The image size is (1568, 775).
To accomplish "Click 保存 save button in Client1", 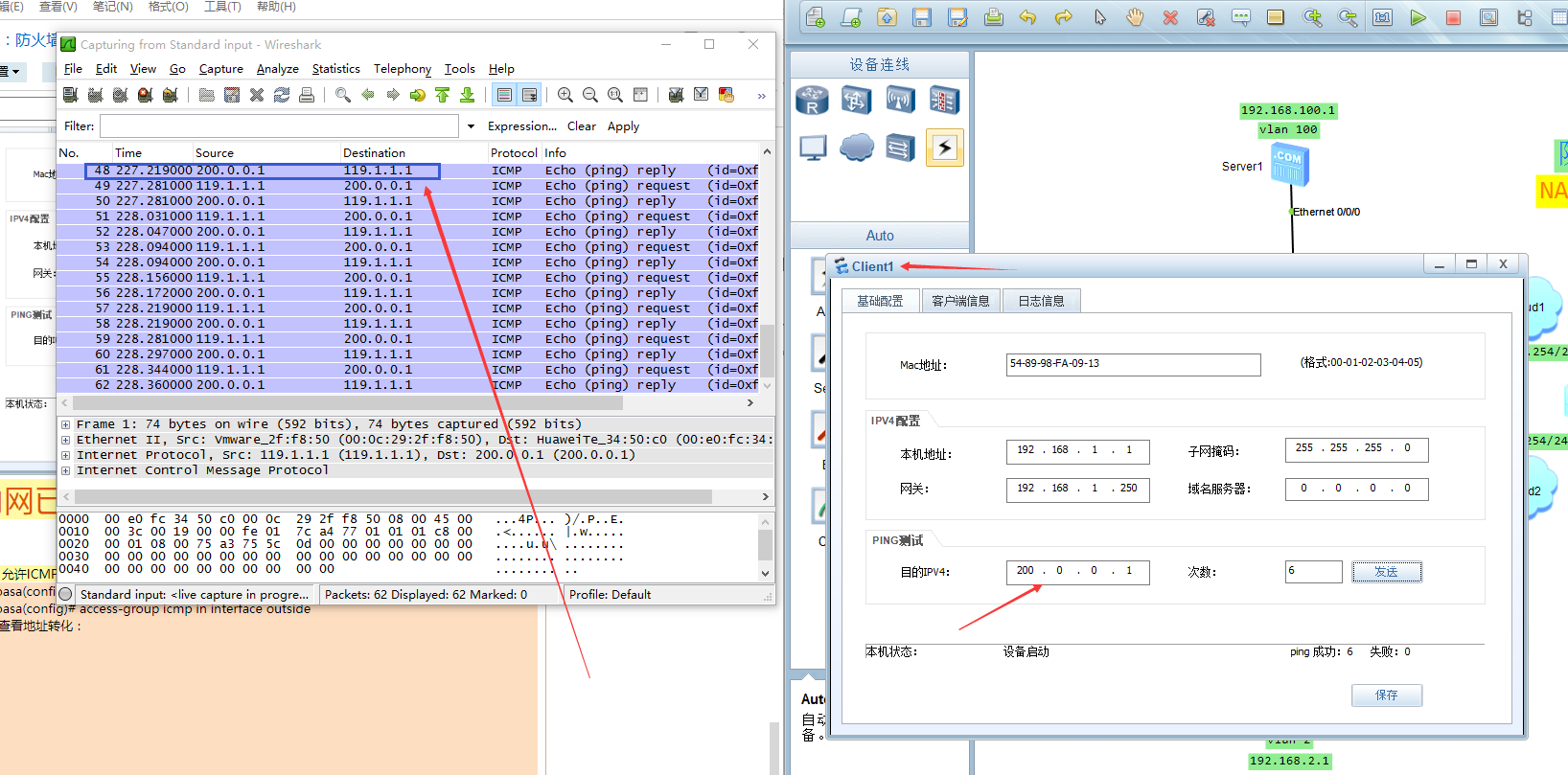I will tap(1386, 695).
